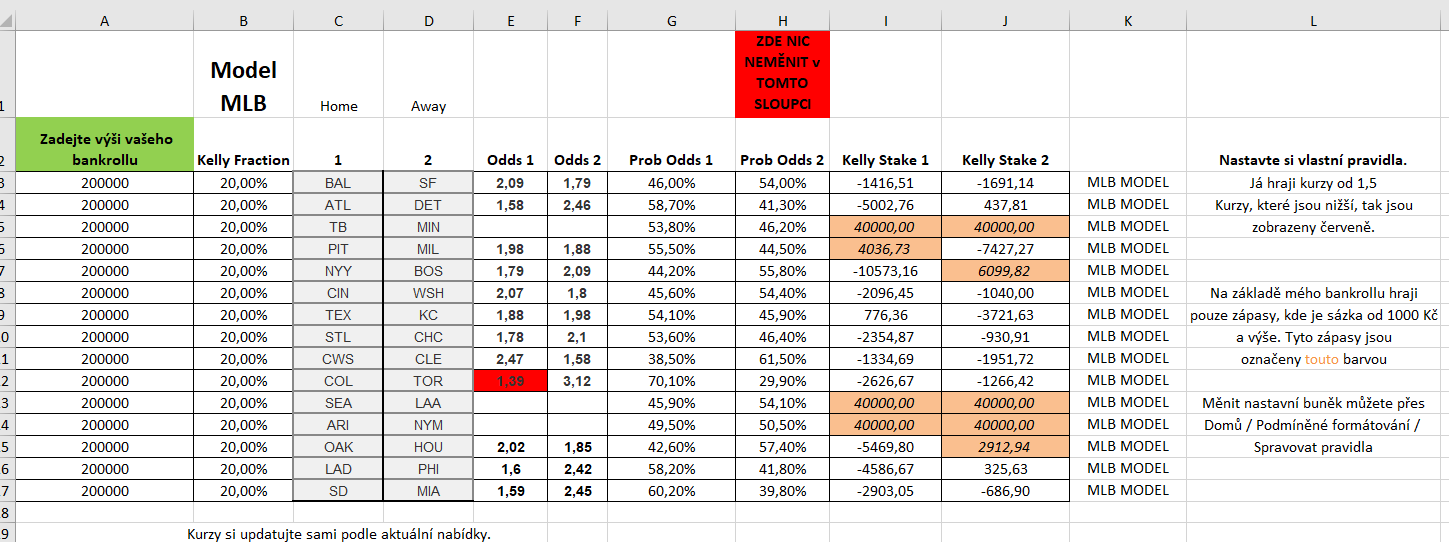Select the 20,00% Kelly Fraction cell in SD row
The height and width of the screenshot is (542, 1449).
point(244,491)
